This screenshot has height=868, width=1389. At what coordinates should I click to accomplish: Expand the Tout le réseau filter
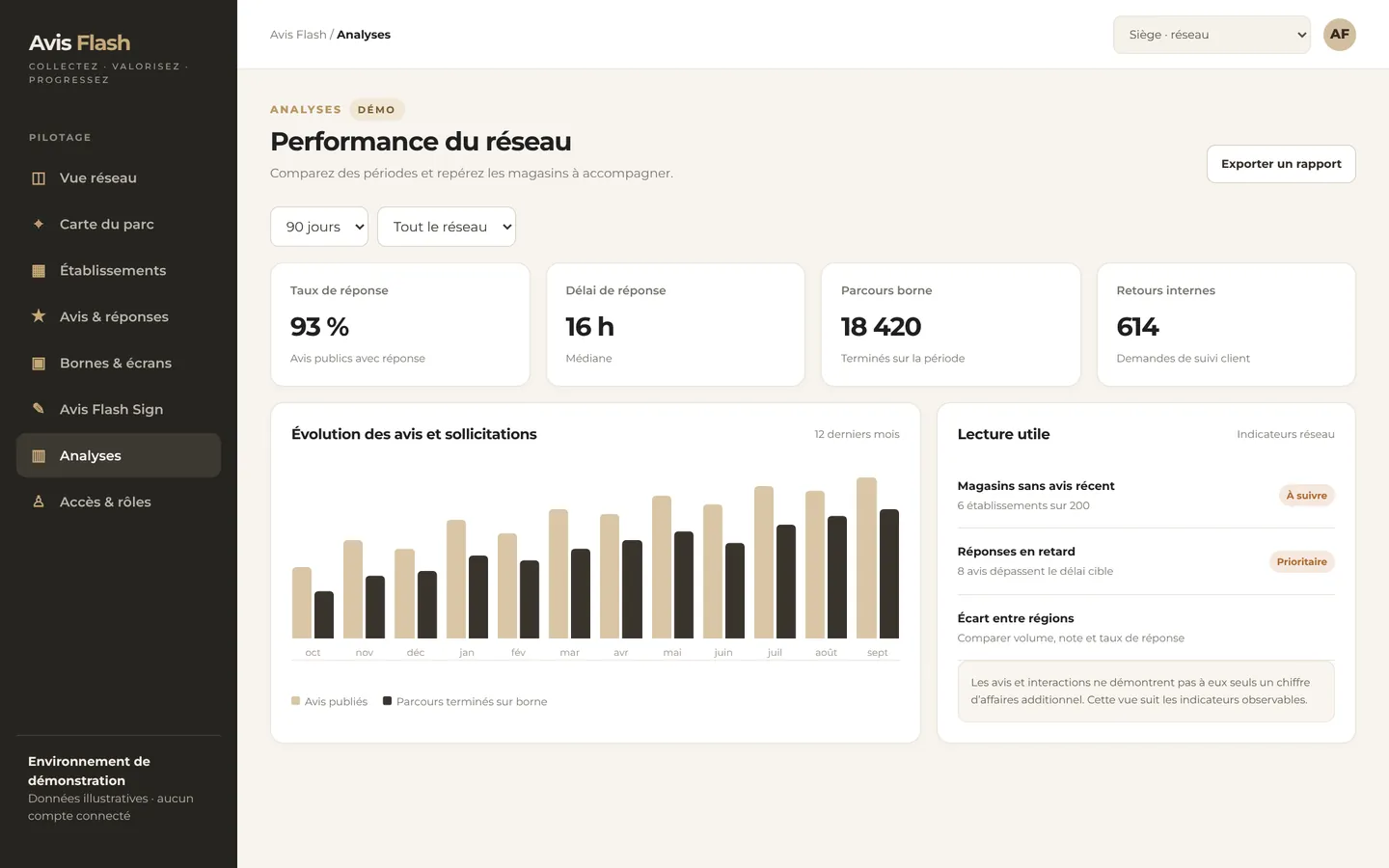[x=447, y=227]
